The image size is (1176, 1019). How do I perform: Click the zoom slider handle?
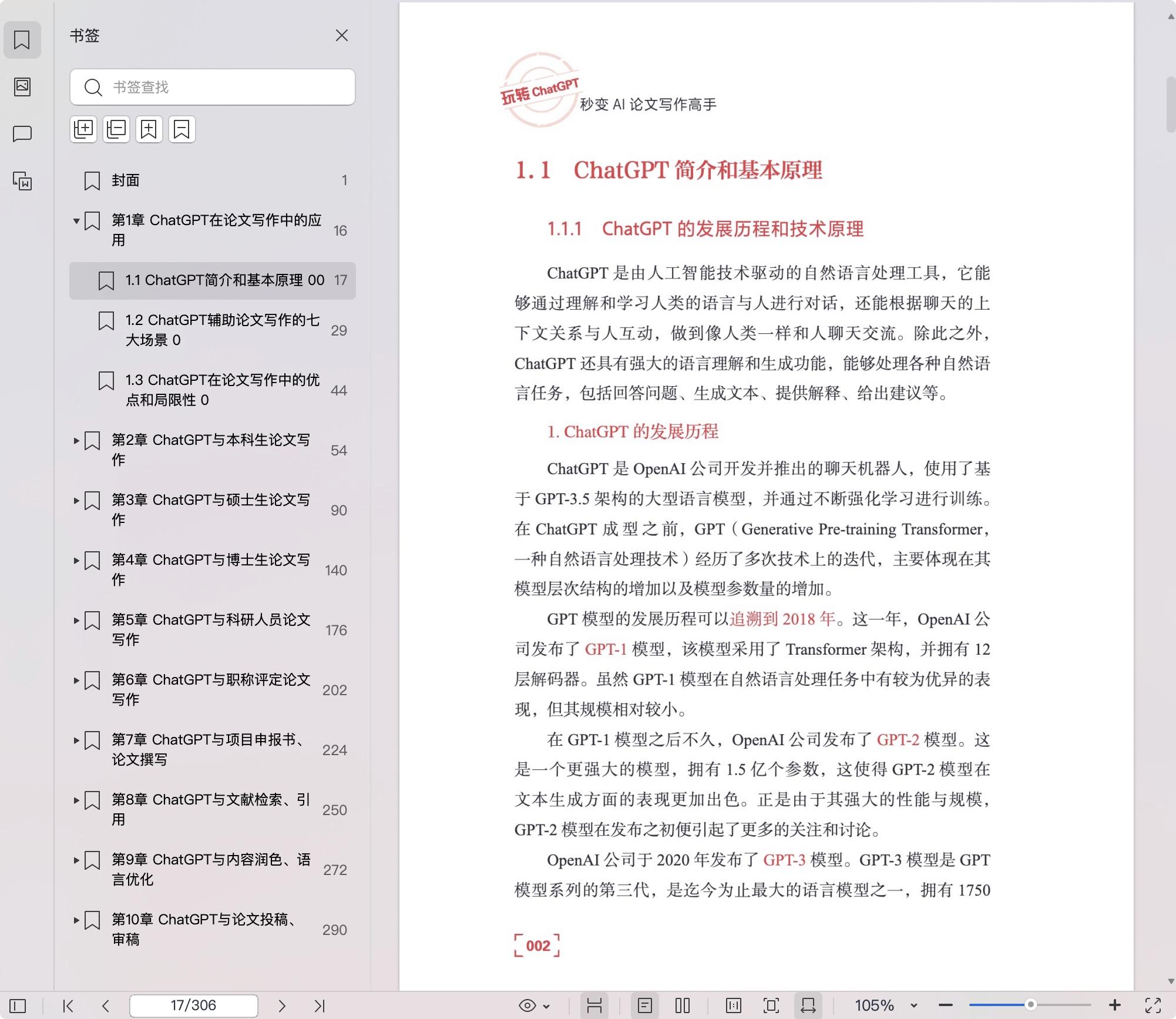coord(1030,1005)
